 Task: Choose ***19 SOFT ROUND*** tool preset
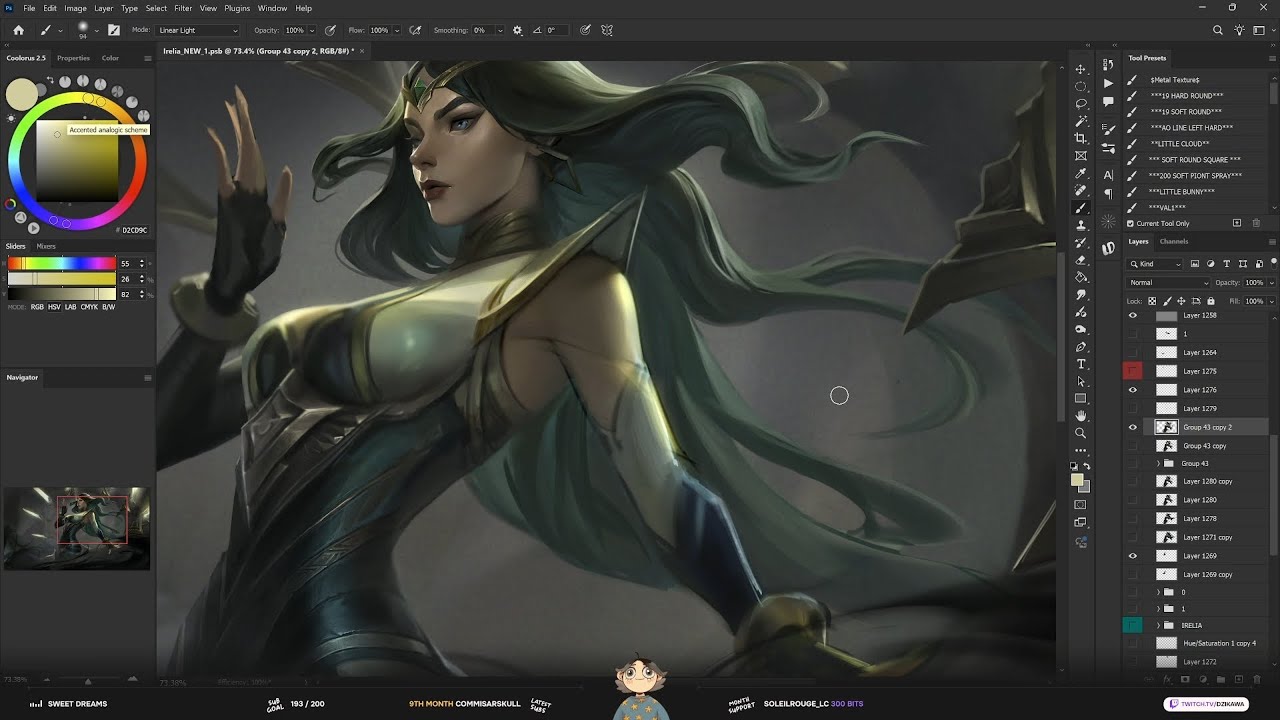pyautogui.click(x=1185, y=112)
